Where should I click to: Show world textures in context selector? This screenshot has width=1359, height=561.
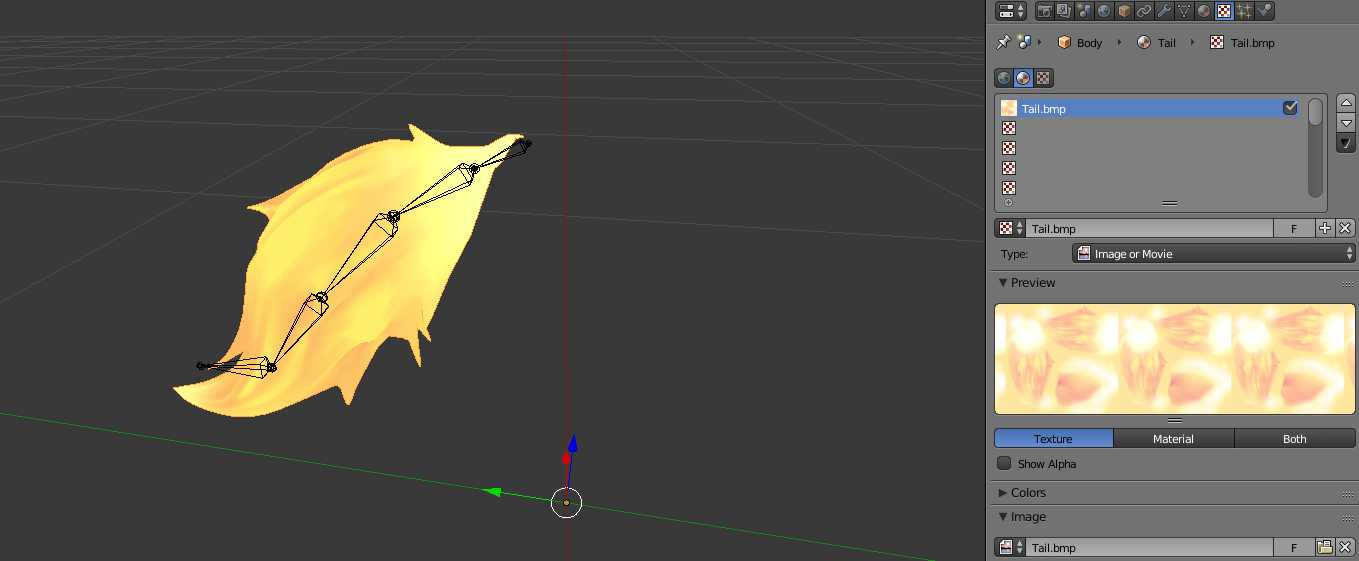pos(1003,78)
